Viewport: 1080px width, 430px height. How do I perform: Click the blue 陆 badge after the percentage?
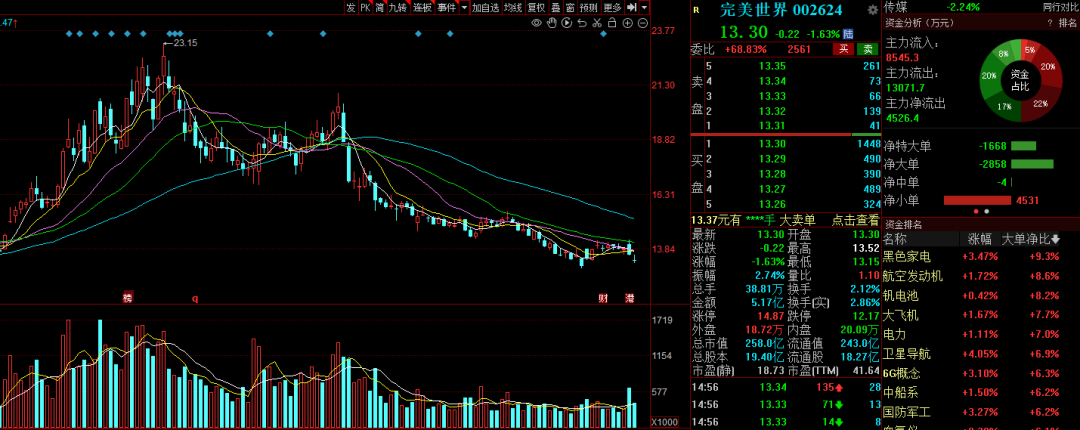tap(848, 33)
